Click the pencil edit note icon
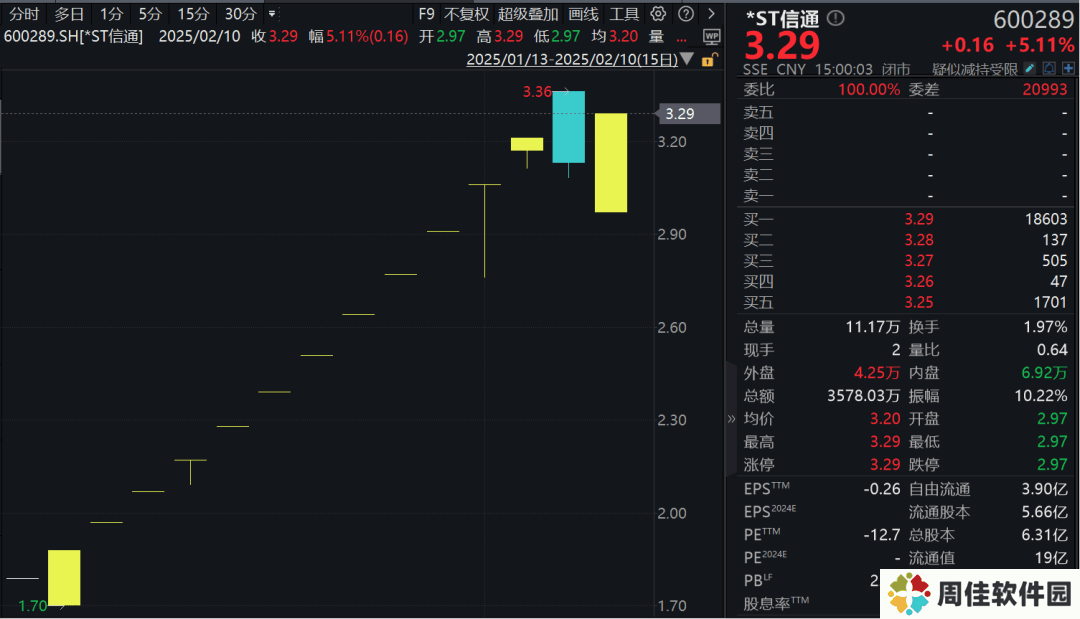1080x619 pixels. [x=1030, y=68]
